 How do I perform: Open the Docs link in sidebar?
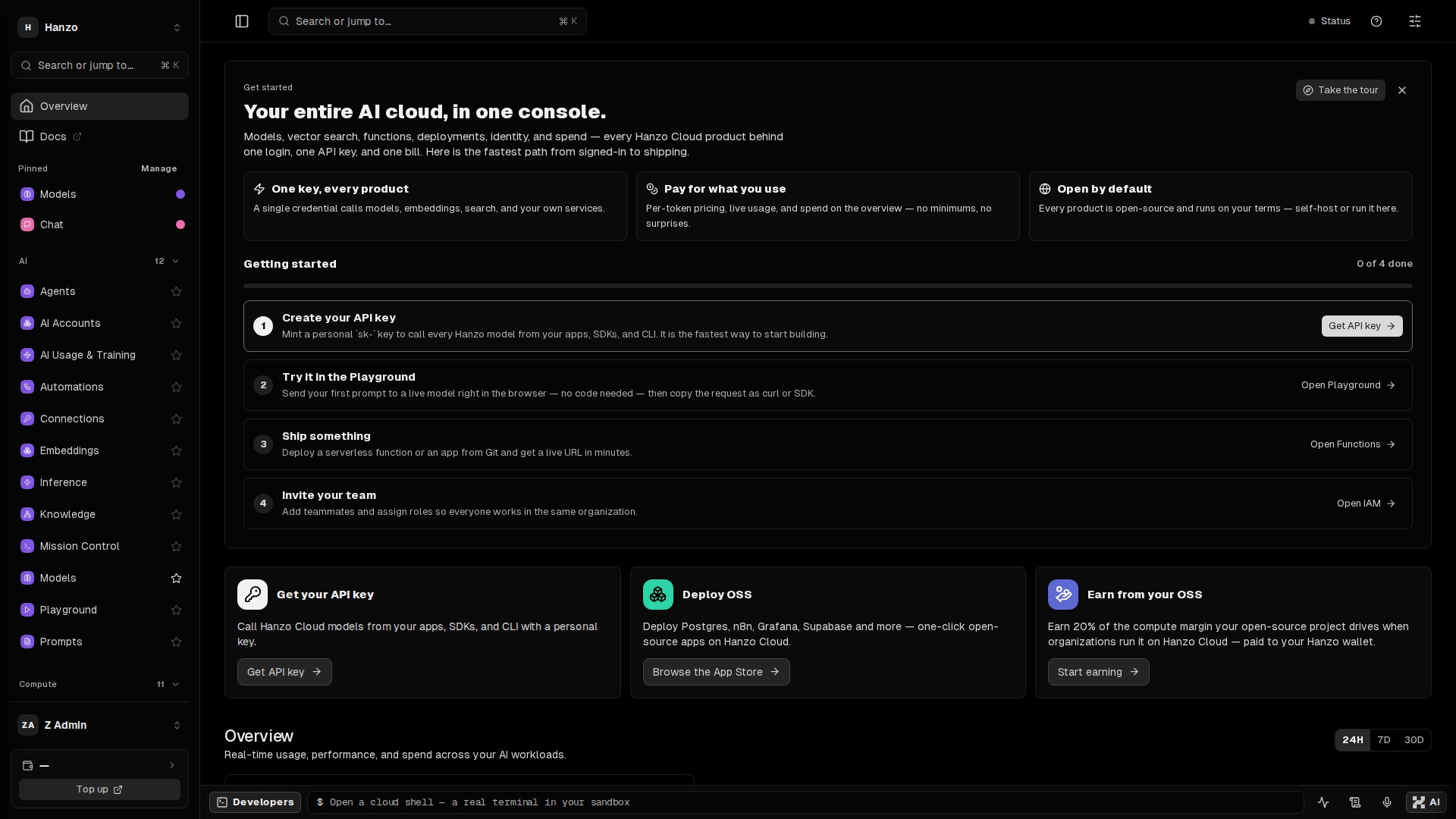[x=99, y=136]
